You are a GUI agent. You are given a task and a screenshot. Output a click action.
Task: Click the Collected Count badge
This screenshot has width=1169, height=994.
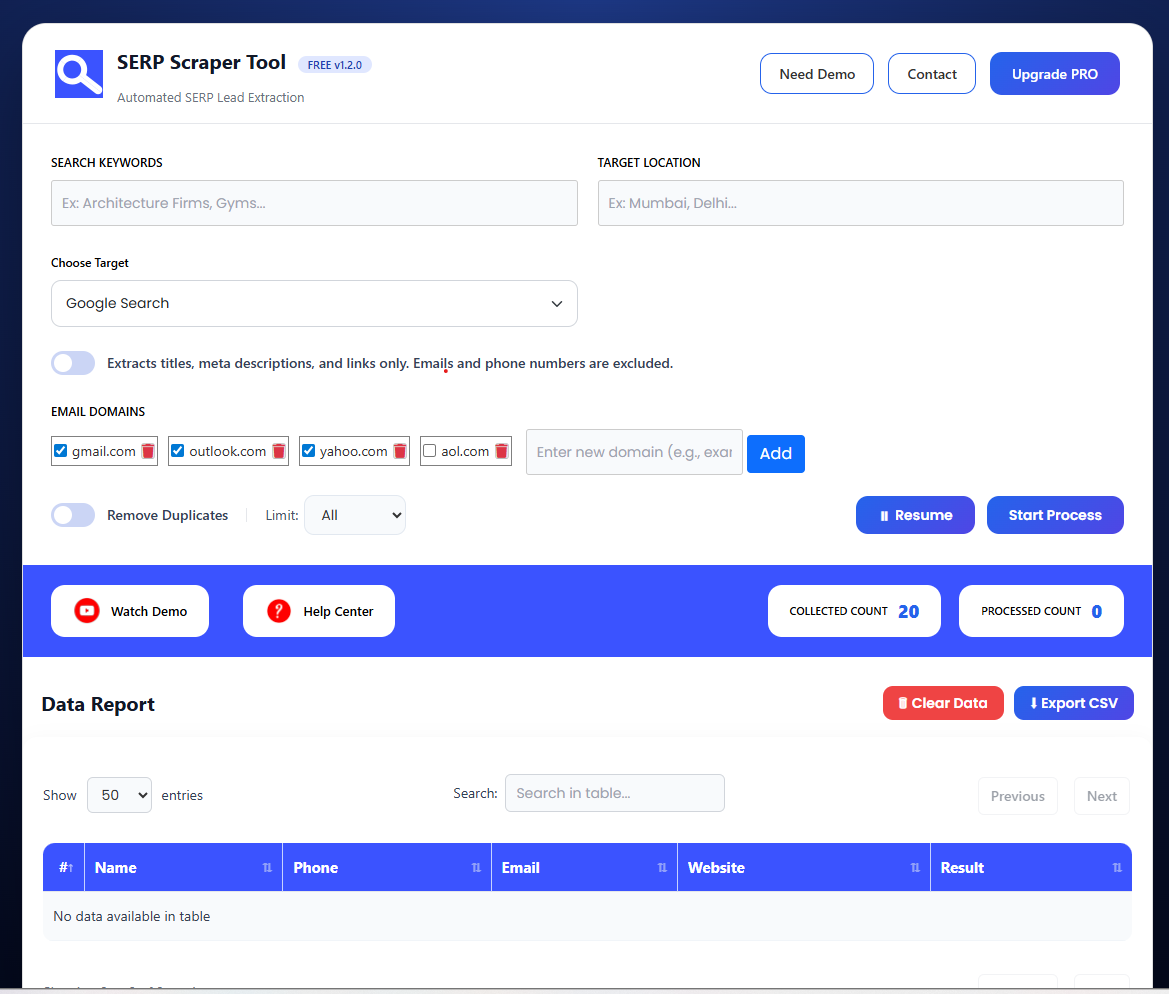click(x=853, y=610)
